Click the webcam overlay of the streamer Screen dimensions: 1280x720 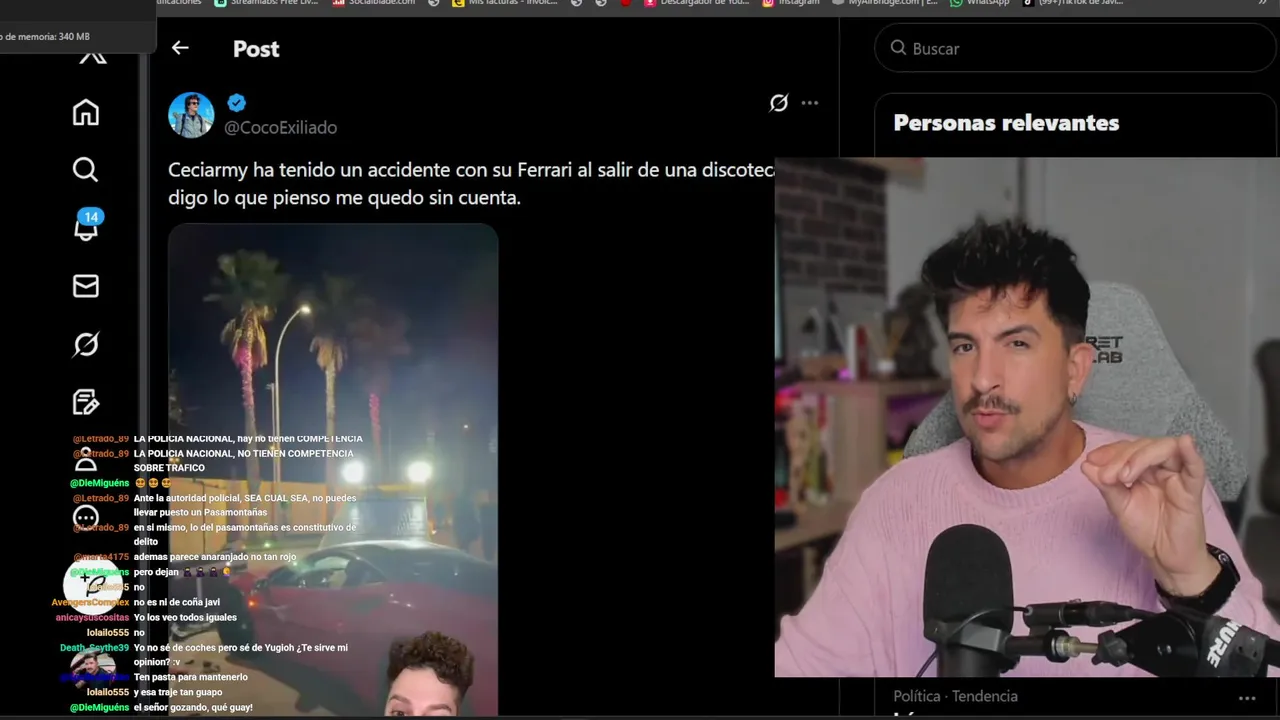click(x=1027, y=417)
